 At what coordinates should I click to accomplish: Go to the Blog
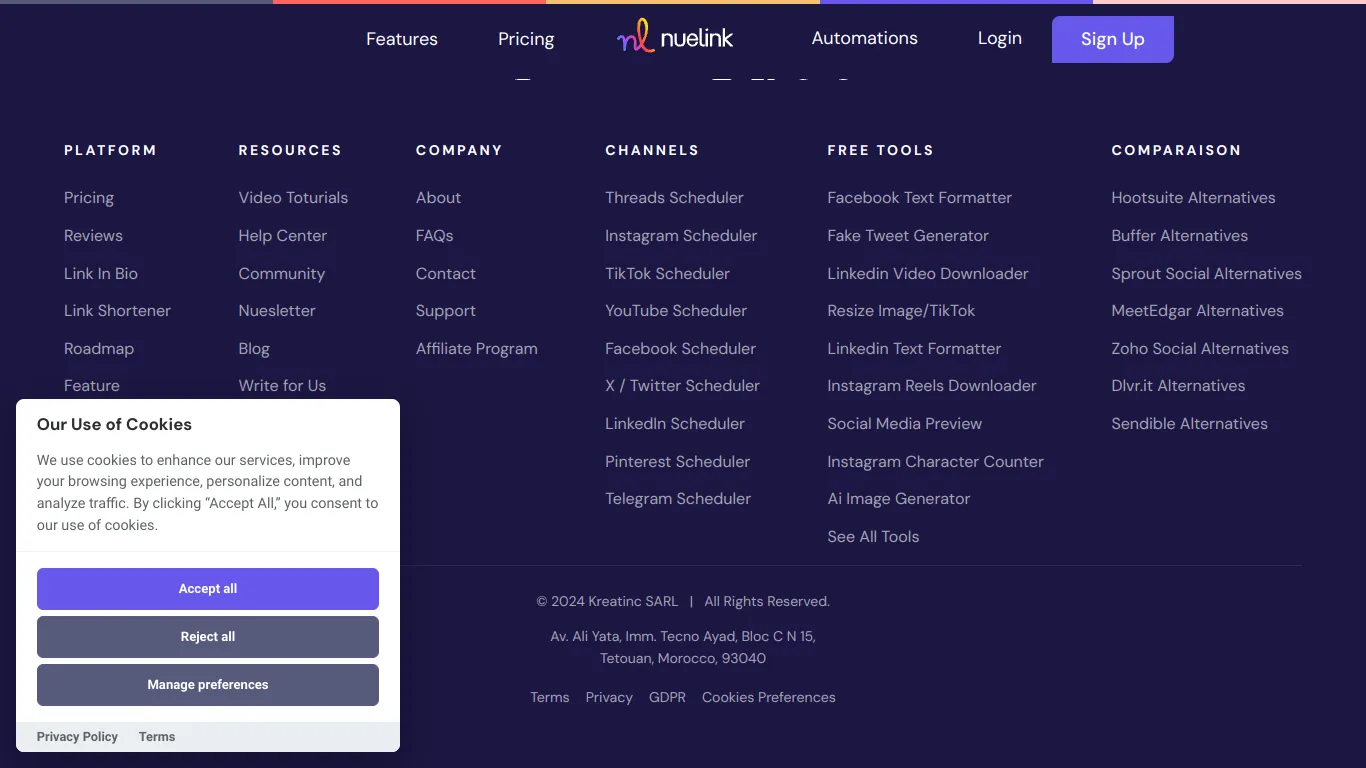254,349
